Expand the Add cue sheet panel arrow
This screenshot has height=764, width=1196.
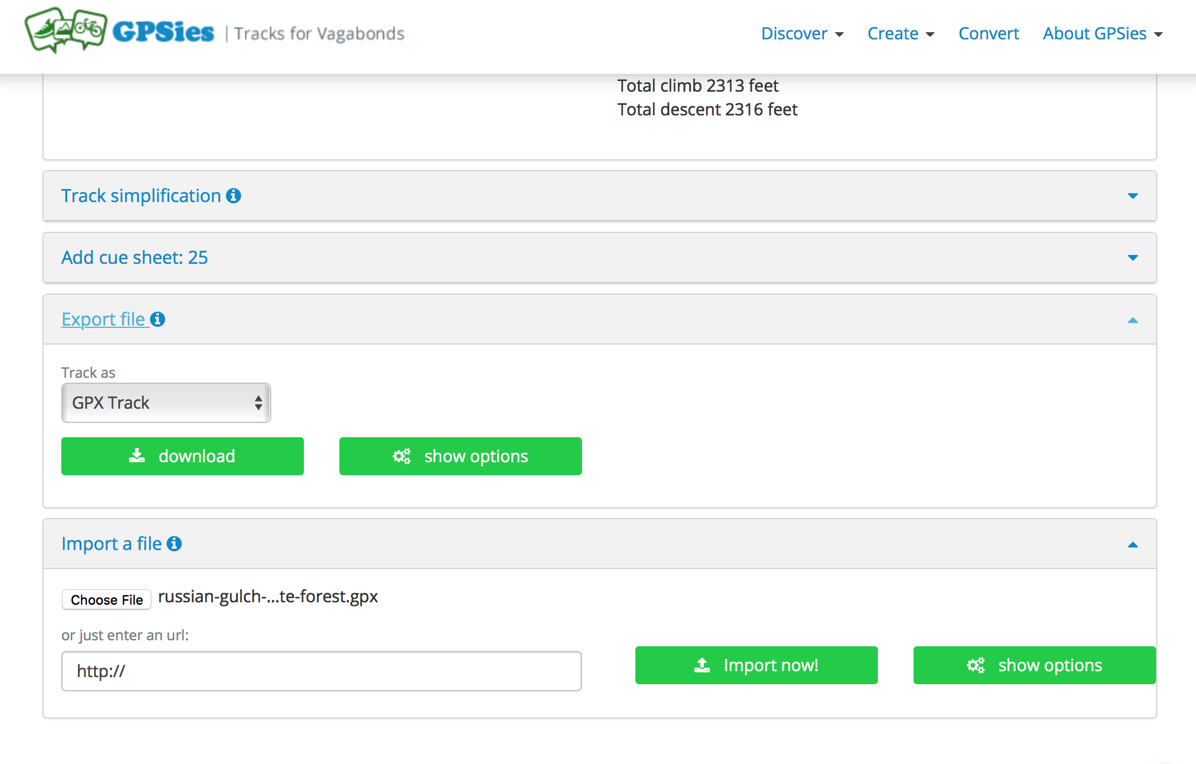1133,258
